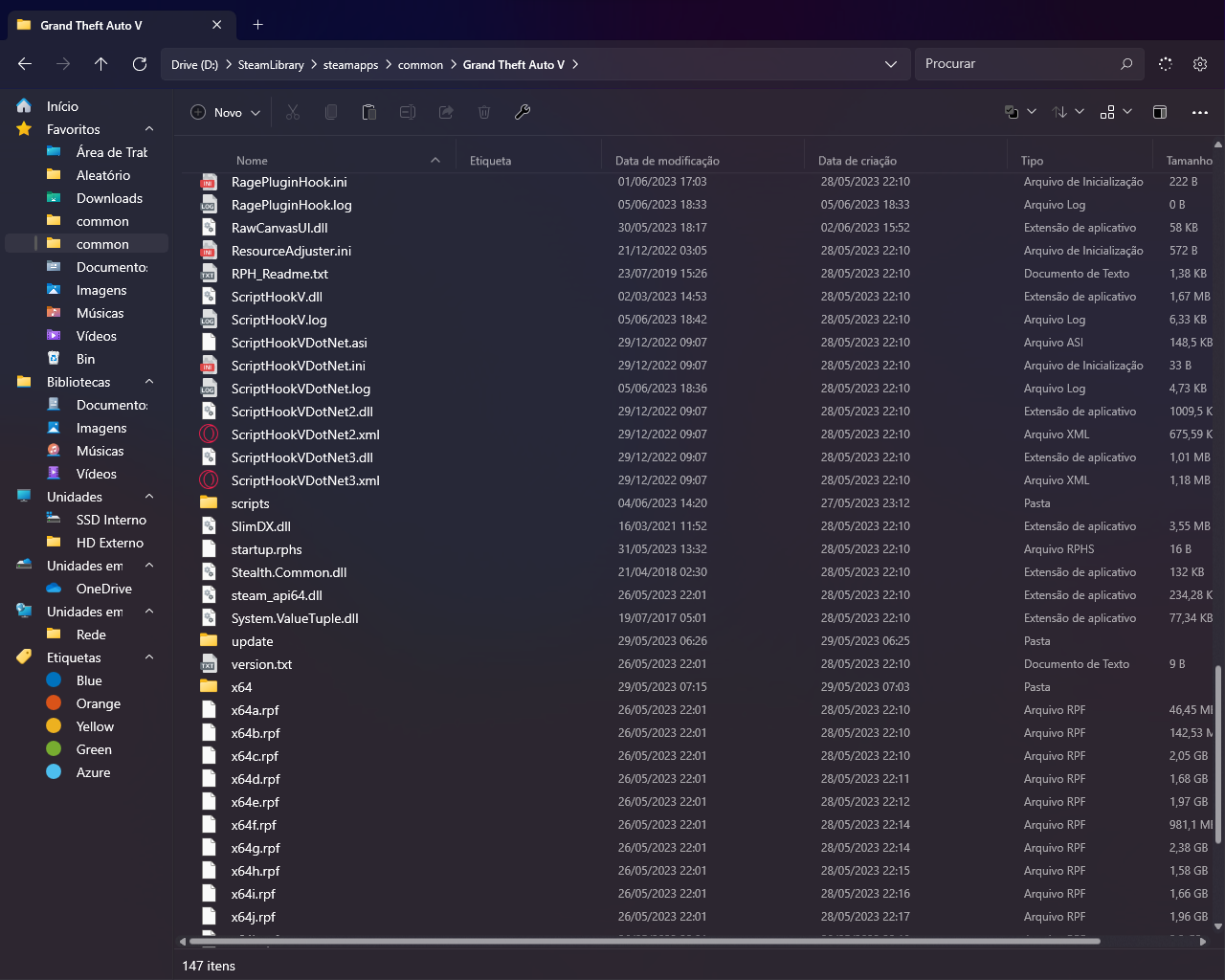Click the Etiqueta column header

coord(490,161)
